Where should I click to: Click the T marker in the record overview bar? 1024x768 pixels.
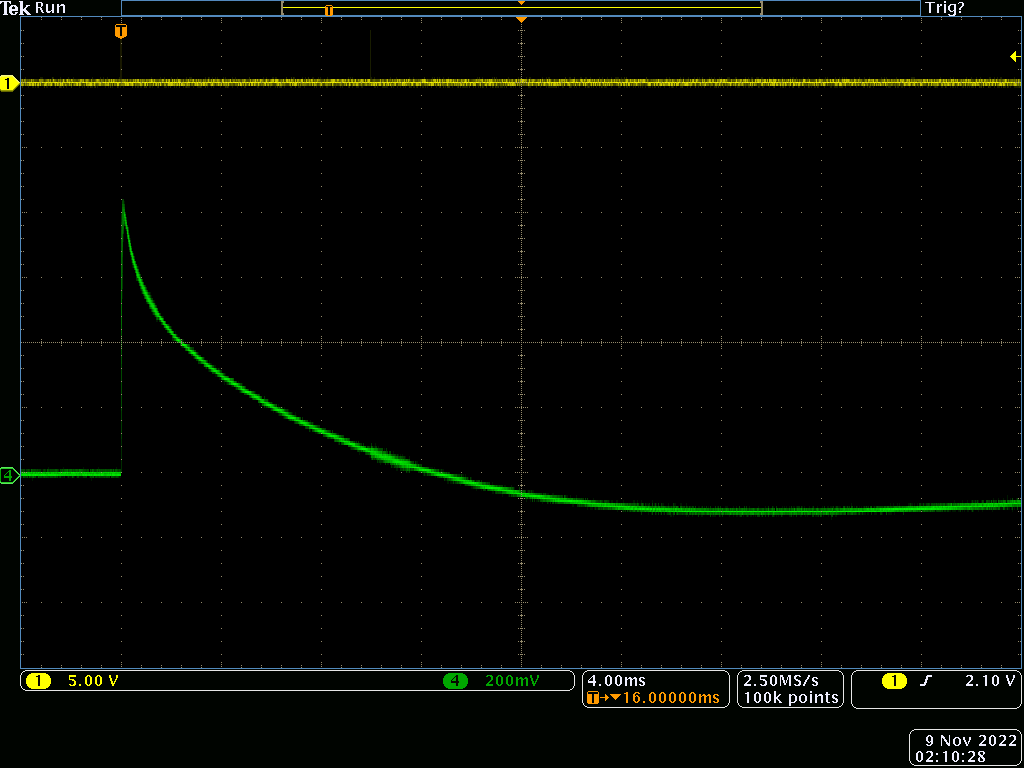click(328, 10)
